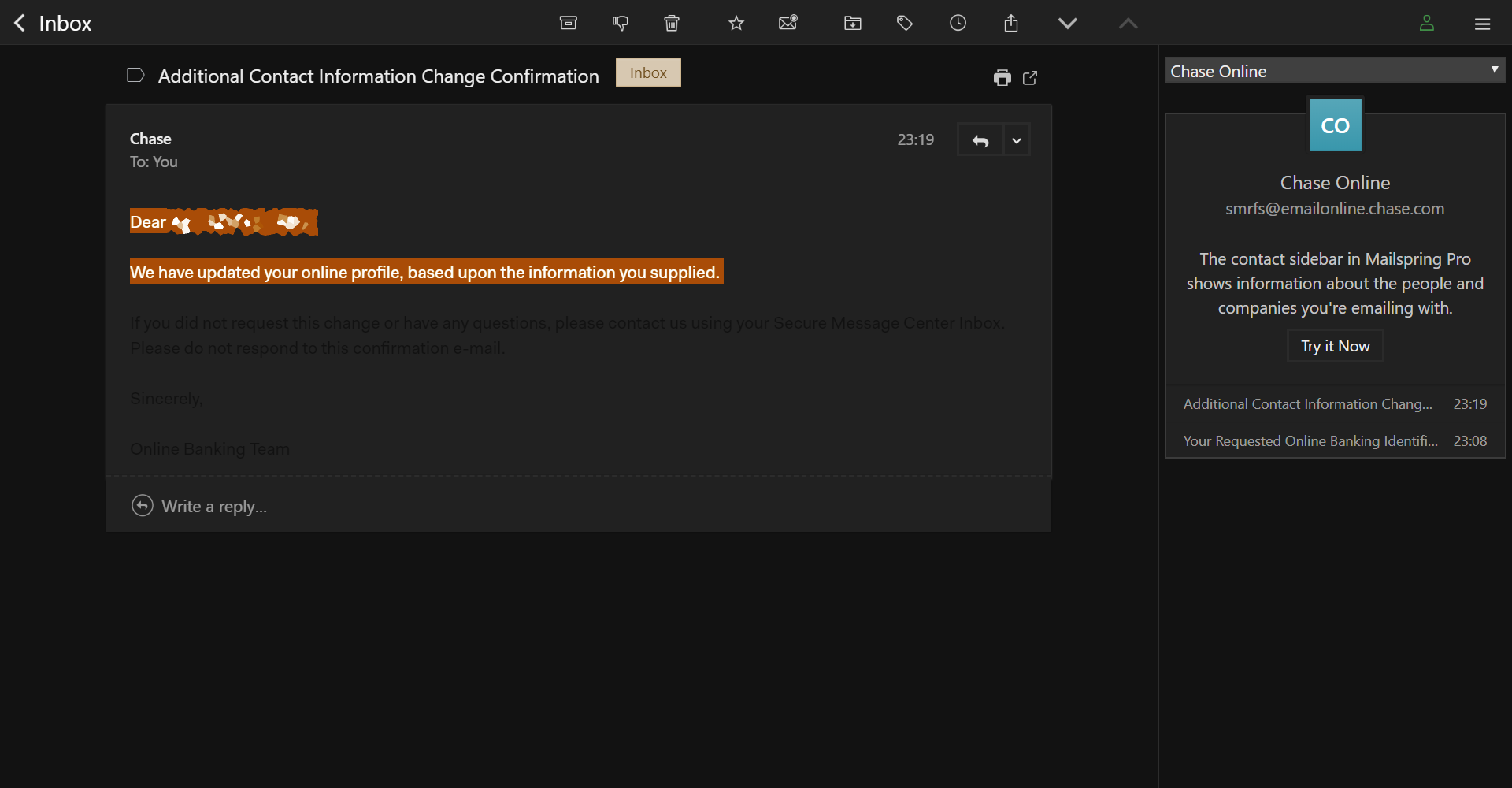This screenshot has height=788, width=1512.
Task: Go to next message with down chevron
Action: [x=1068, y=23]
